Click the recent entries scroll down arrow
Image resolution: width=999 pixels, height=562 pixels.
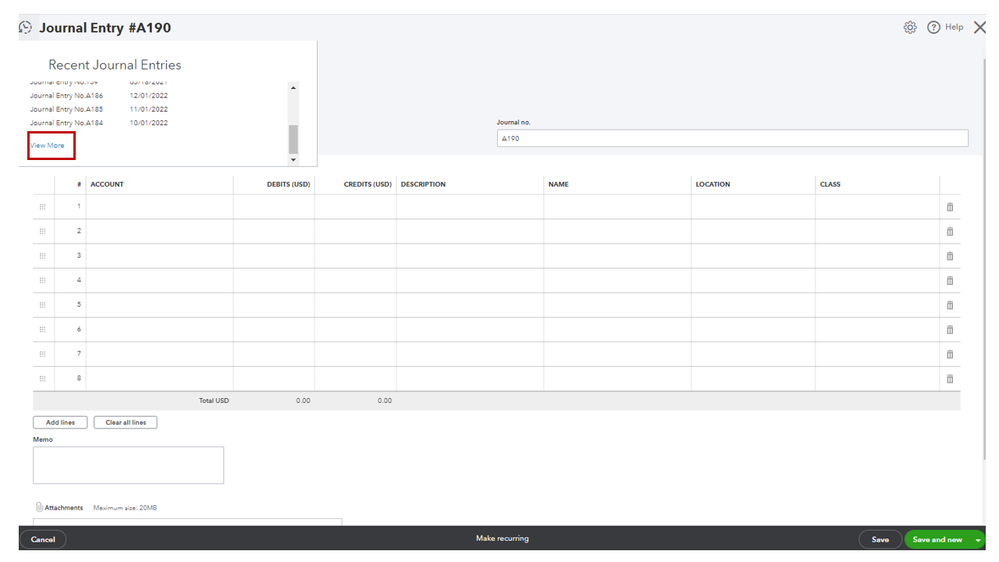coord(293,160)
